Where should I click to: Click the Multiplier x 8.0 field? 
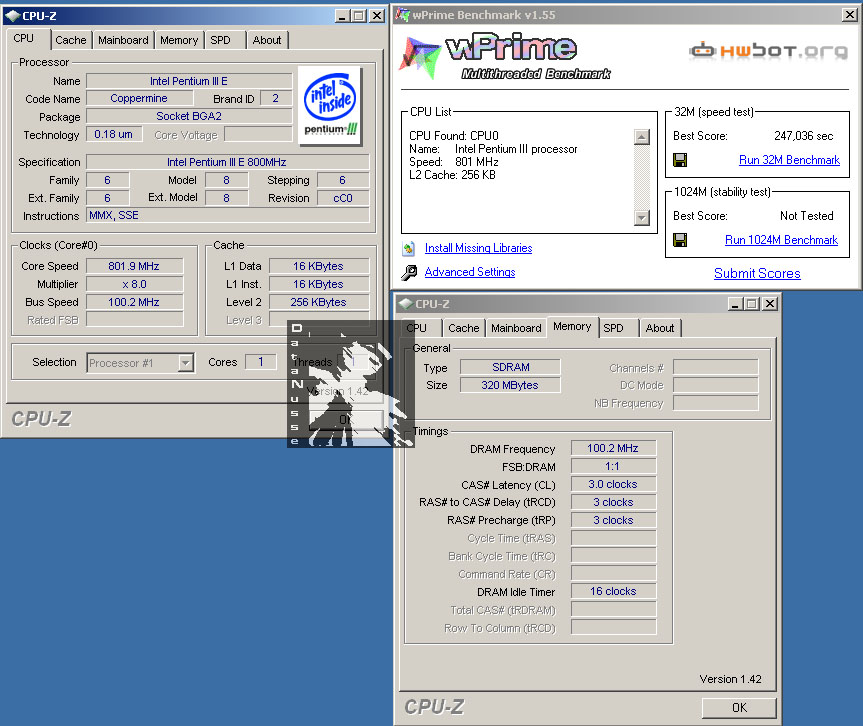pyautogui.click(x=134, y=285)
